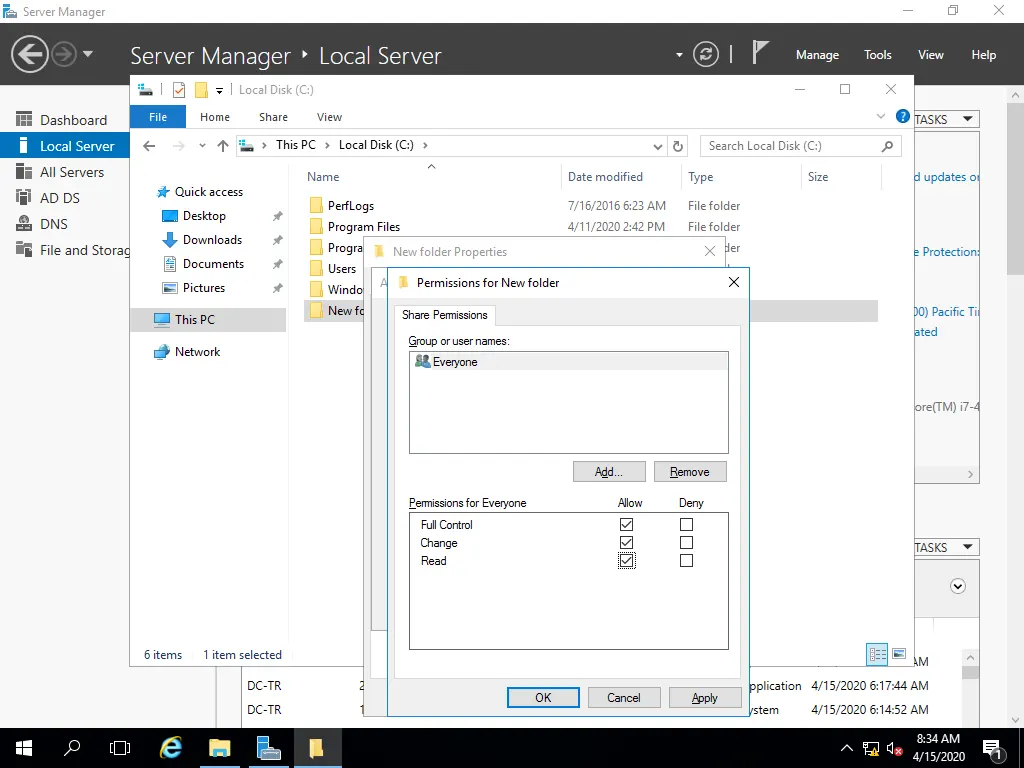Click the search magnifier in the Explorer search box

pos(887,146)
